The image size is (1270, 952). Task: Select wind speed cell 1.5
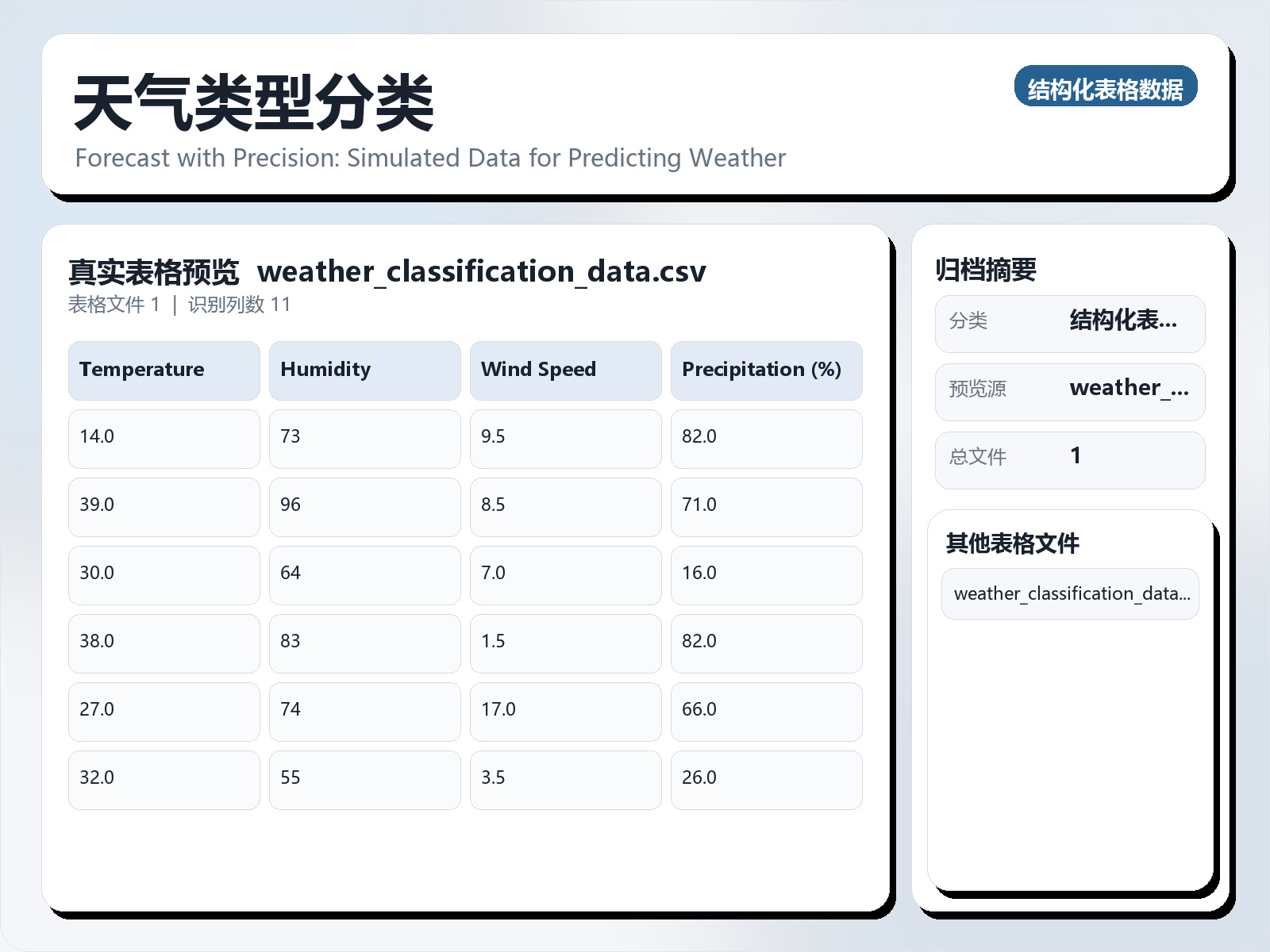click(x=565, y=643)
